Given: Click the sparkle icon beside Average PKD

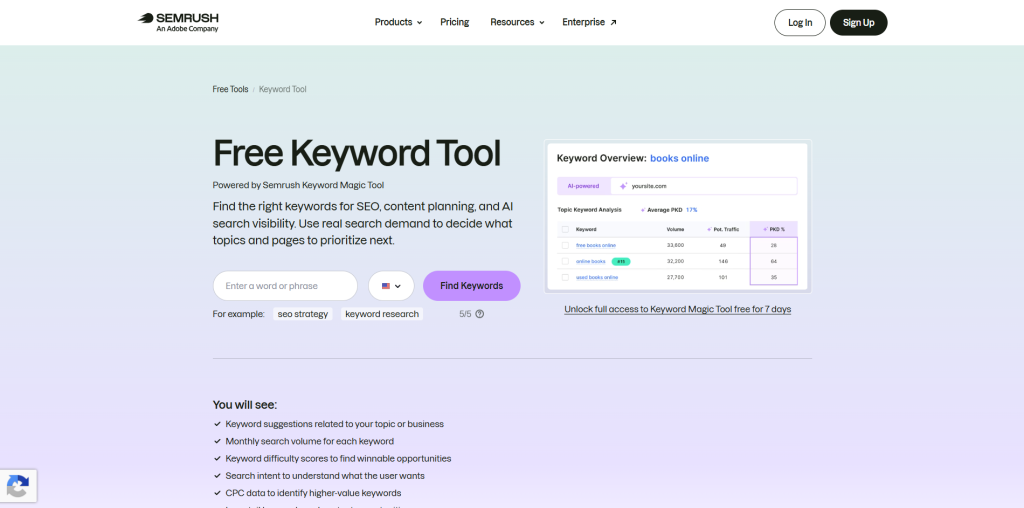Looking at the screenshot, I should coord(643,210).
